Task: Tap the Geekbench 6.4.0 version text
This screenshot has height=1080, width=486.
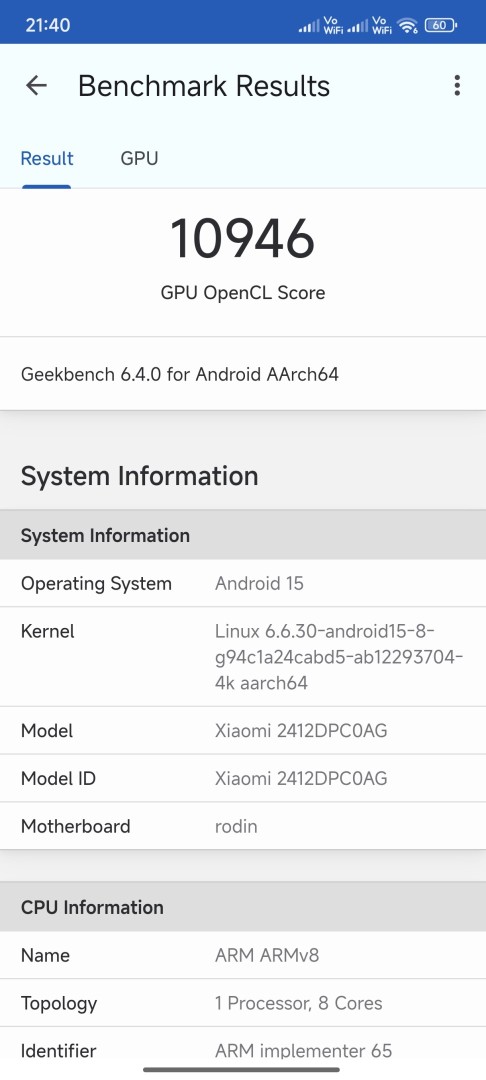Action: coord(180,375)
